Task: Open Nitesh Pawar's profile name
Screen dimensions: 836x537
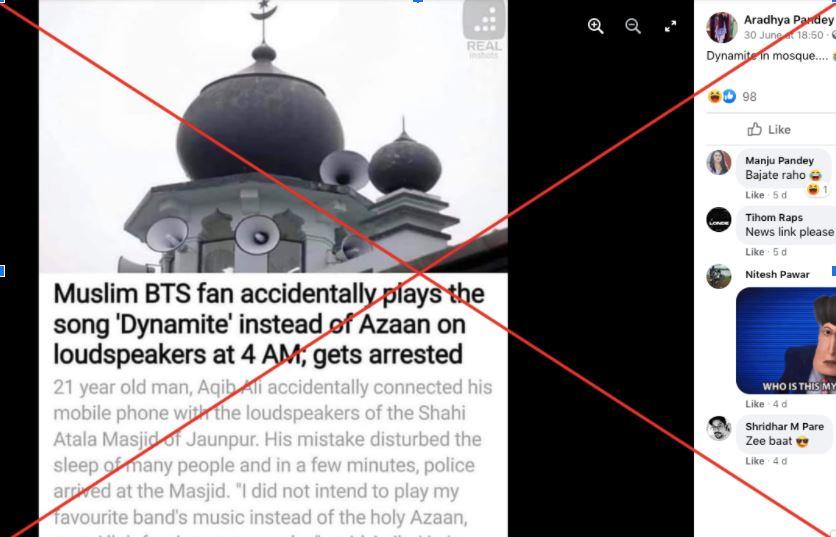Action: coord(777,275)
